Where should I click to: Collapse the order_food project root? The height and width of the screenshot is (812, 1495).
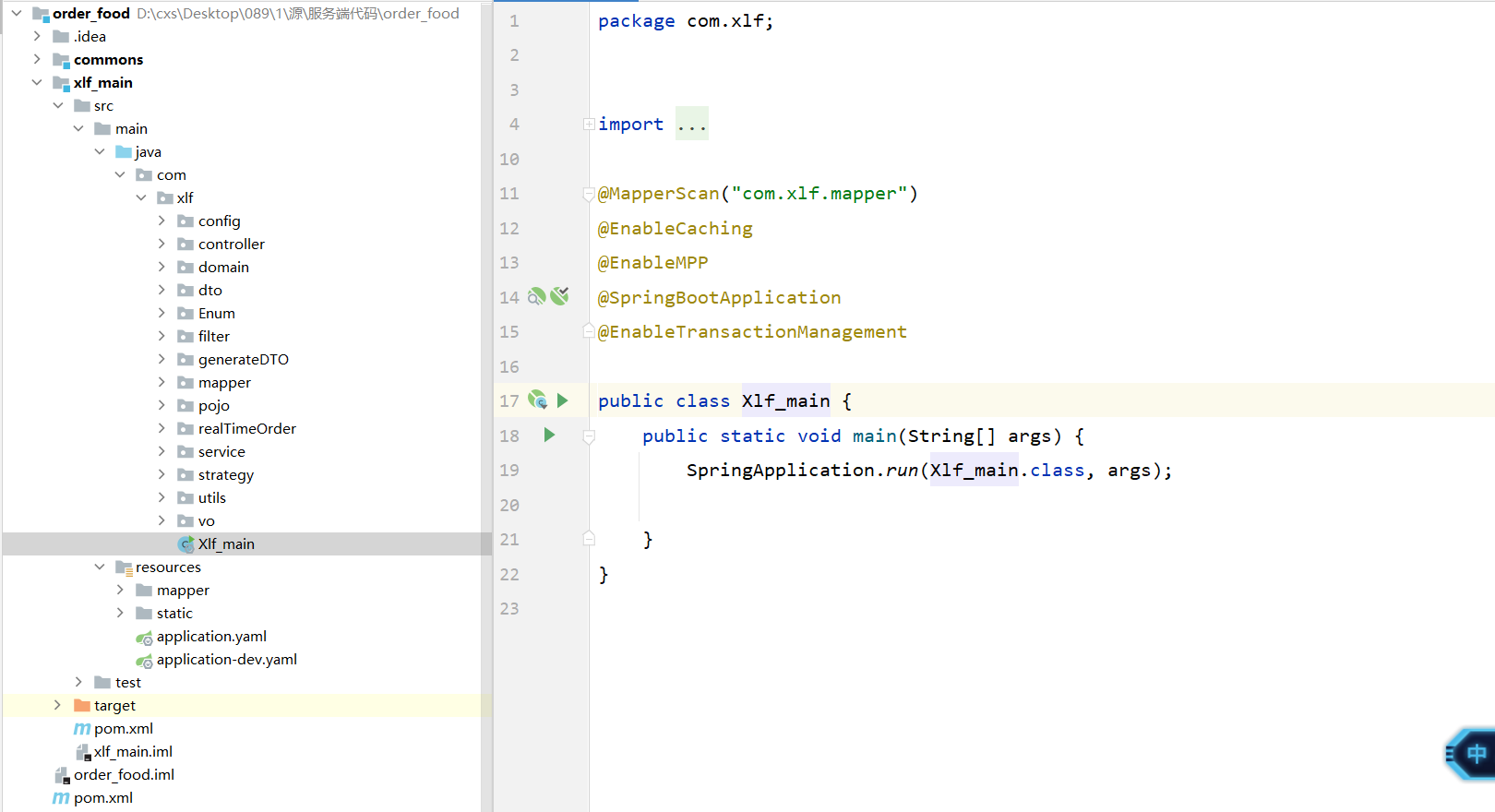click(17, 13)
